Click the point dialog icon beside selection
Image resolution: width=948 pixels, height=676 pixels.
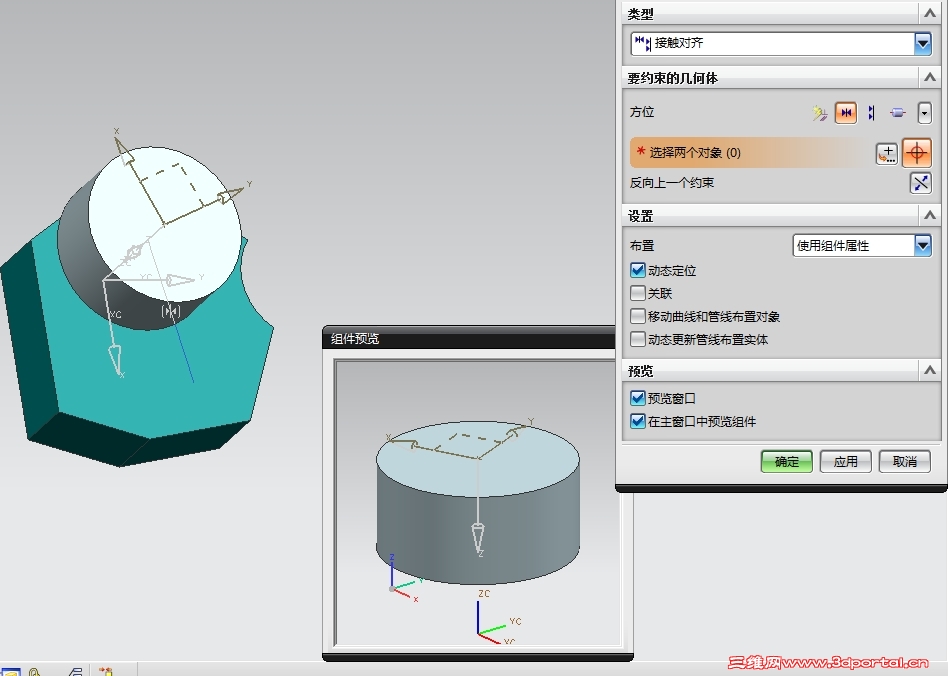(886, 154)
